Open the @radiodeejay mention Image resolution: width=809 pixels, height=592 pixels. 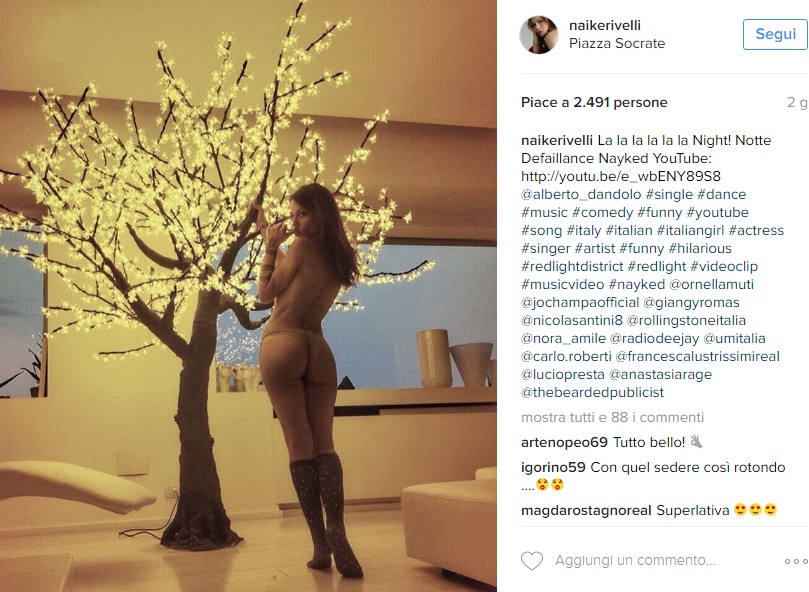pos(654,339)
